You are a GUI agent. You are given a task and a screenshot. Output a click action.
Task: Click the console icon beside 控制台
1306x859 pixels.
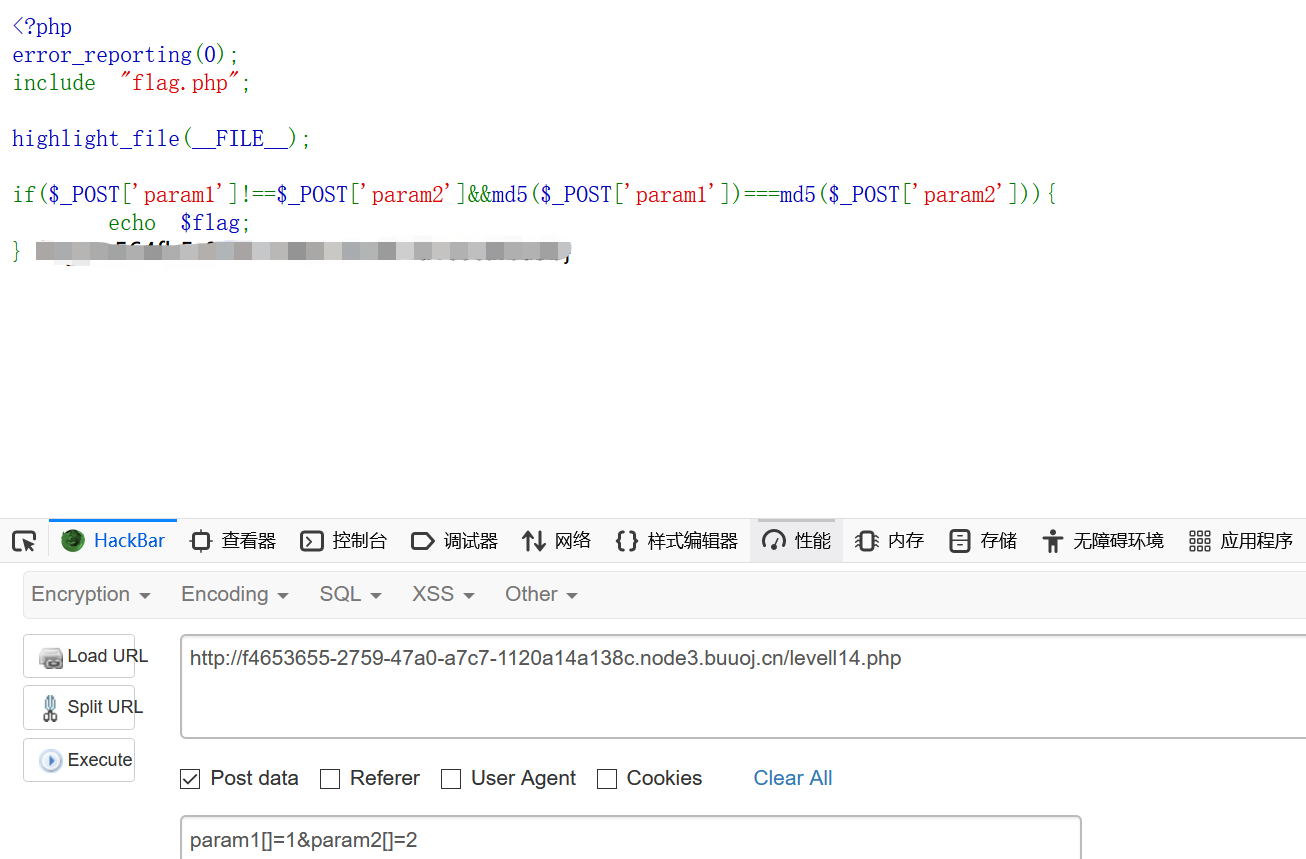tap(312, 541)
